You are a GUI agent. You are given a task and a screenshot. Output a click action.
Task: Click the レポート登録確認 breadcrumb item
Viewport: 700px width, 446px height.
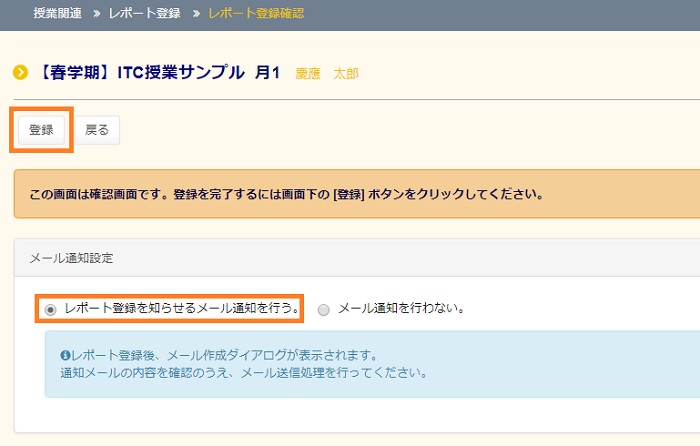(256, 14)
